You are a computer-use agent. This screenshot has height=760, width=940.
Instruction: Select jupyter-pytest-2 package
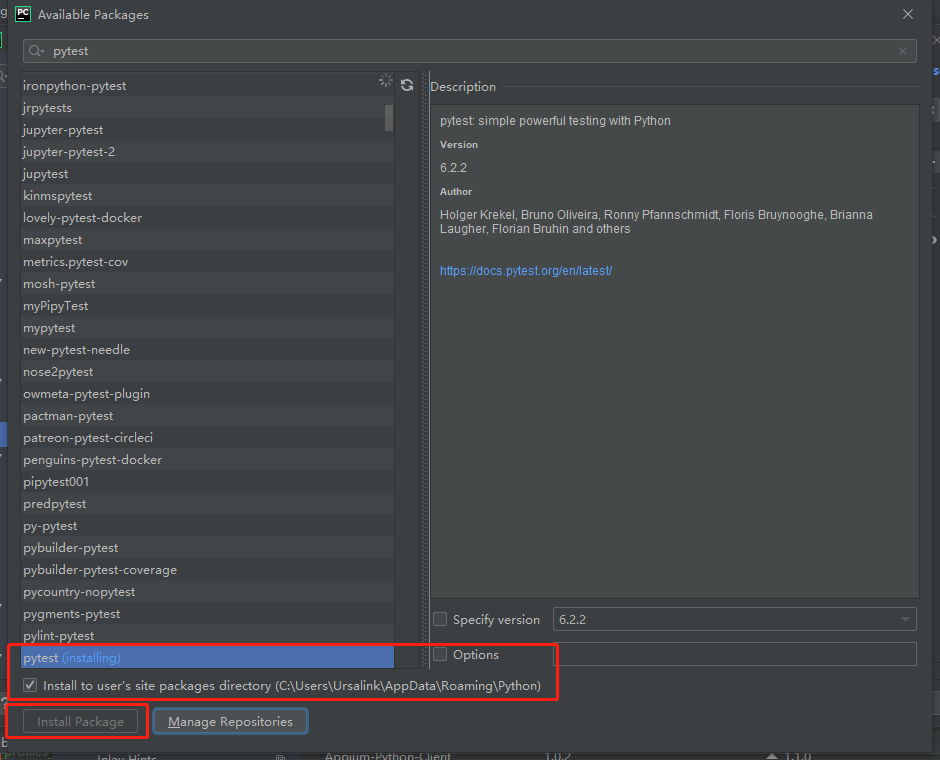(x=207, y=152)
